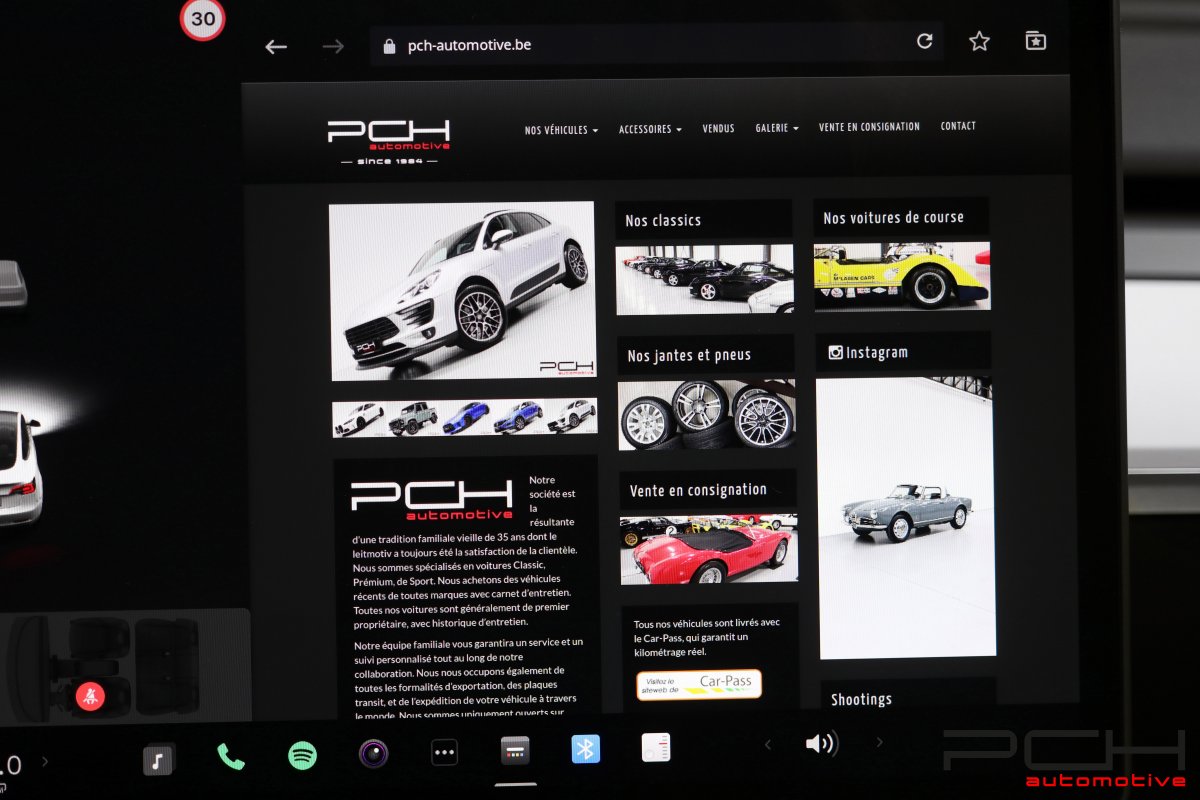Open the green Phone app icon
This screenshot has width=1200, height=800.
click(x=231, y=757)
